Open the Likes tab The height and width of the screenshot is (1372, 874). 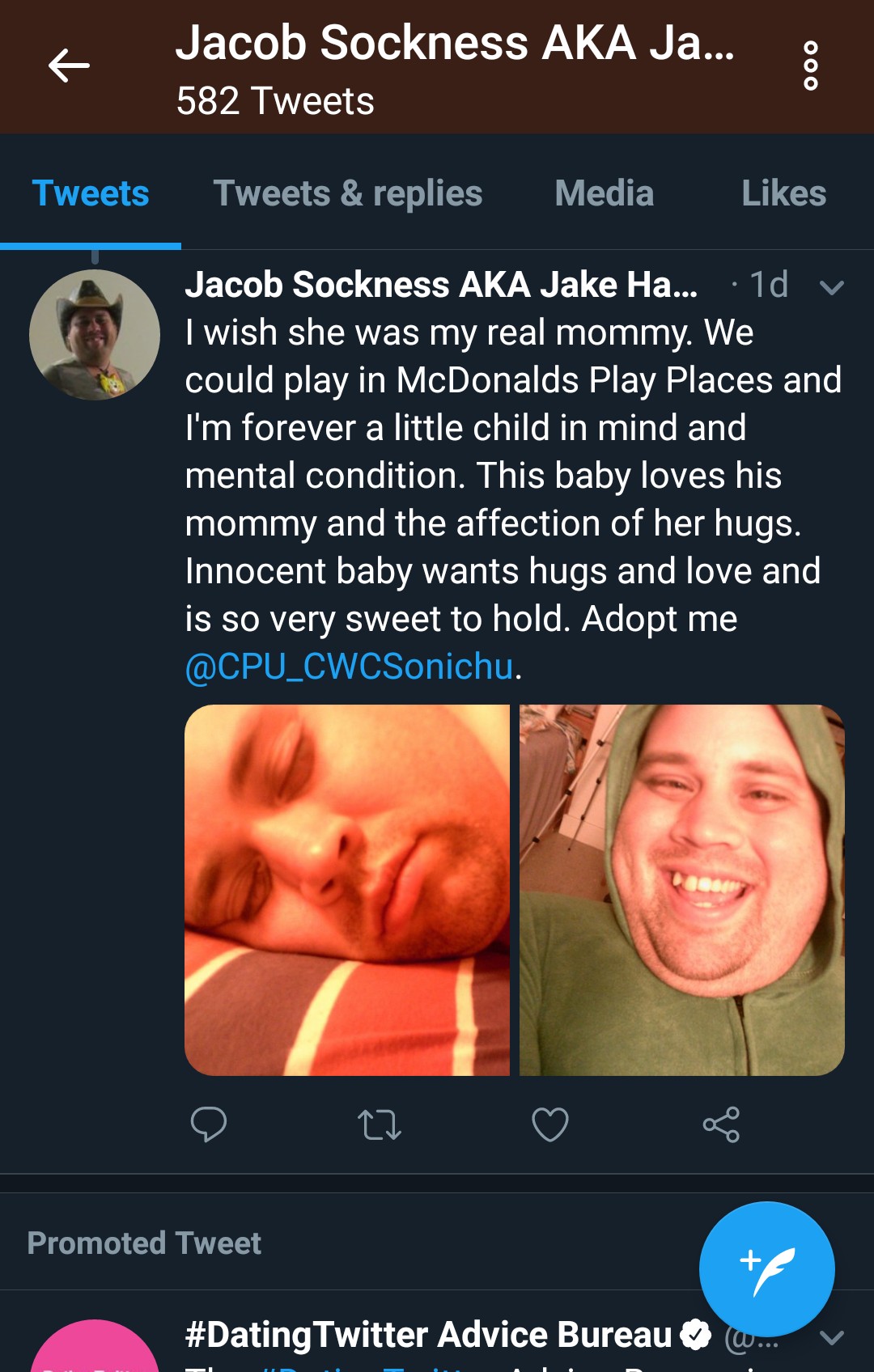[x=784, y=194]
